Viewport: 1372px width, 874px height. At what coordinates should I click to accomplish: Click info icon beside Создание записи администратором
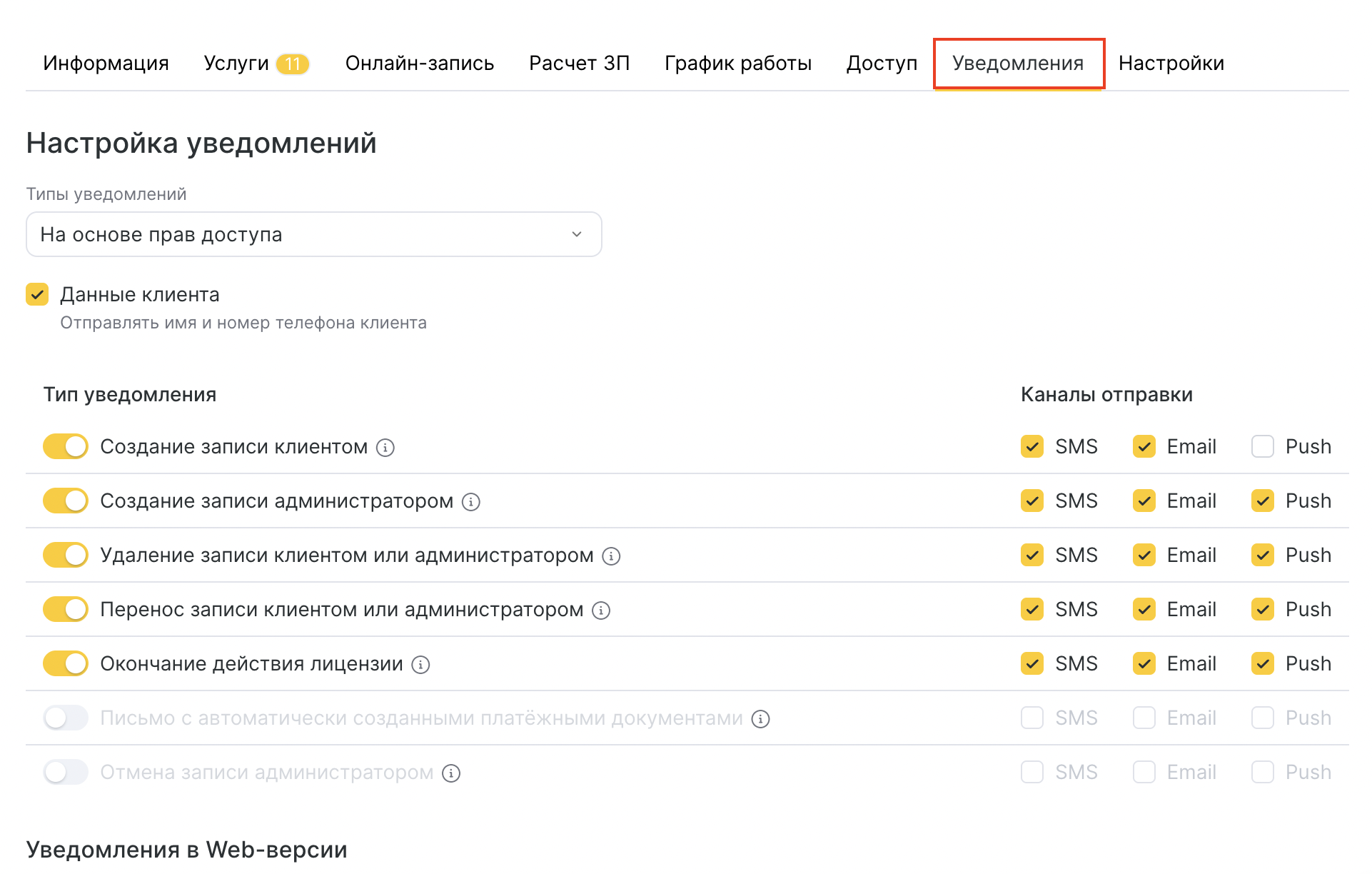click(x=471, y=502)
